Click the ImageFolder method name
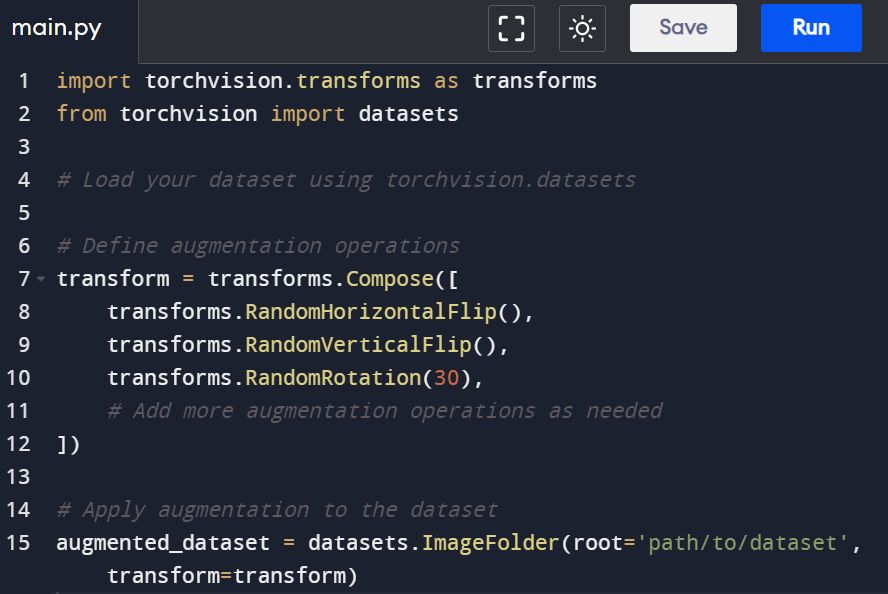Image resolution: width=888 pixels, height=594 pixels. [490, 543]
